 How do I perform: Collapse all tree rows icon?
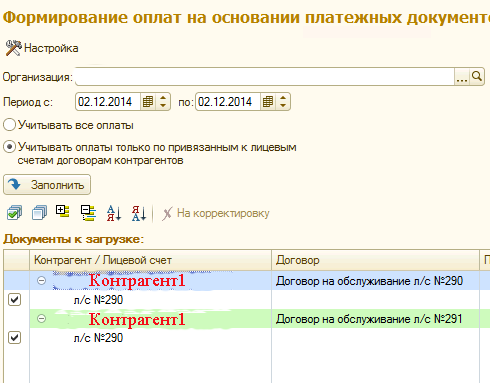88,213
